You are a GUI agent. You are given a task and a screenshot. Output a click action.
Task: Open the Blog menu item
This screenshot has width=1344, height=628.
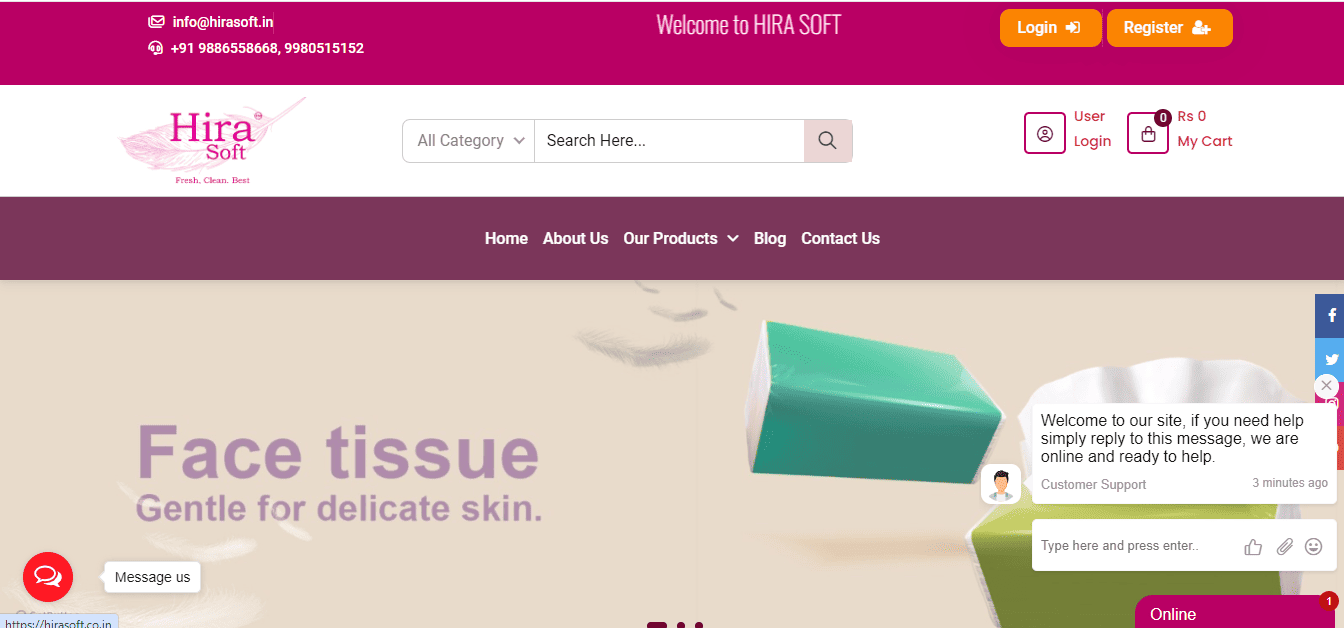(x=770, y=238)
